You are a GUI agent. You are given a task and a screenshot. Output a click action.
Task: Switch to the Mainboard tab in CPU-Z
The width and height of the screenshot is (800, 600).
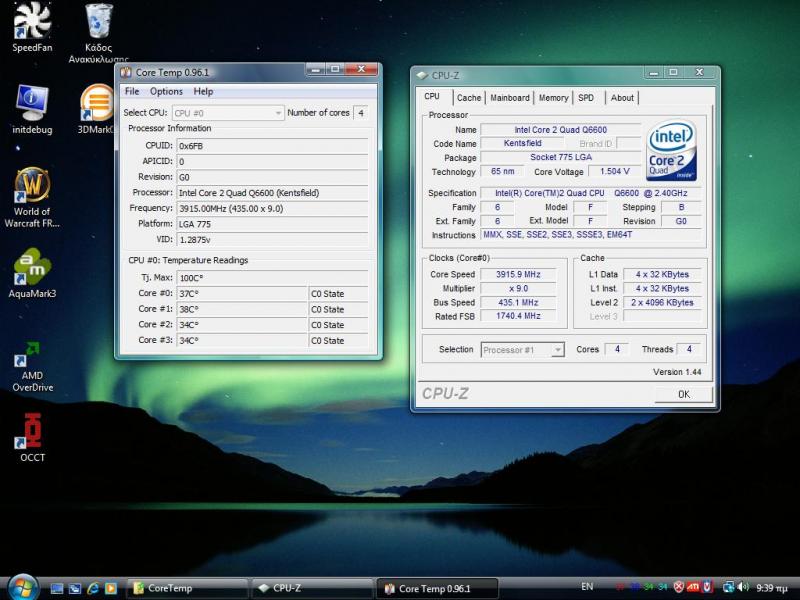point(510,97)
